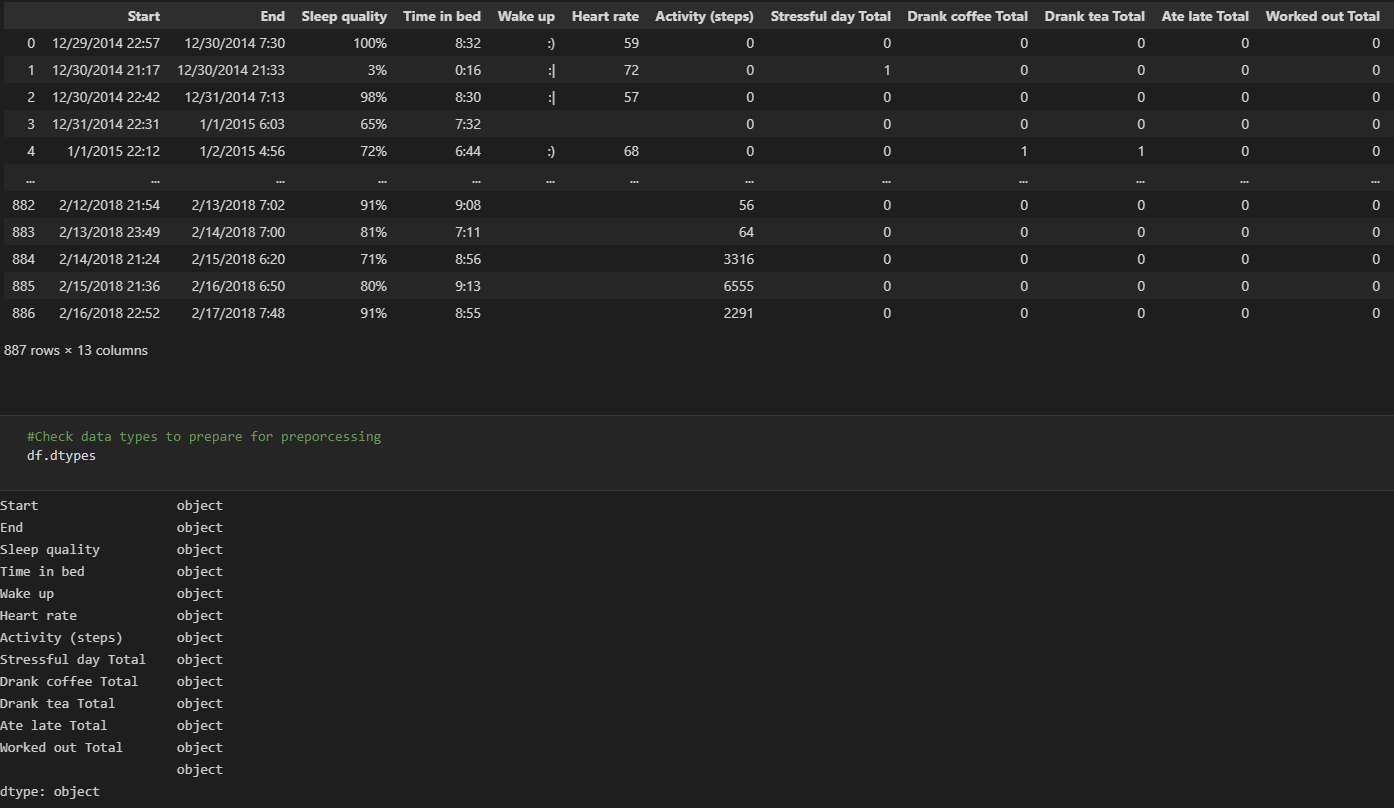This screenshot has width=1394, height=808.
Task: Click the activity steps value '2291'
Action: (739, 313)
